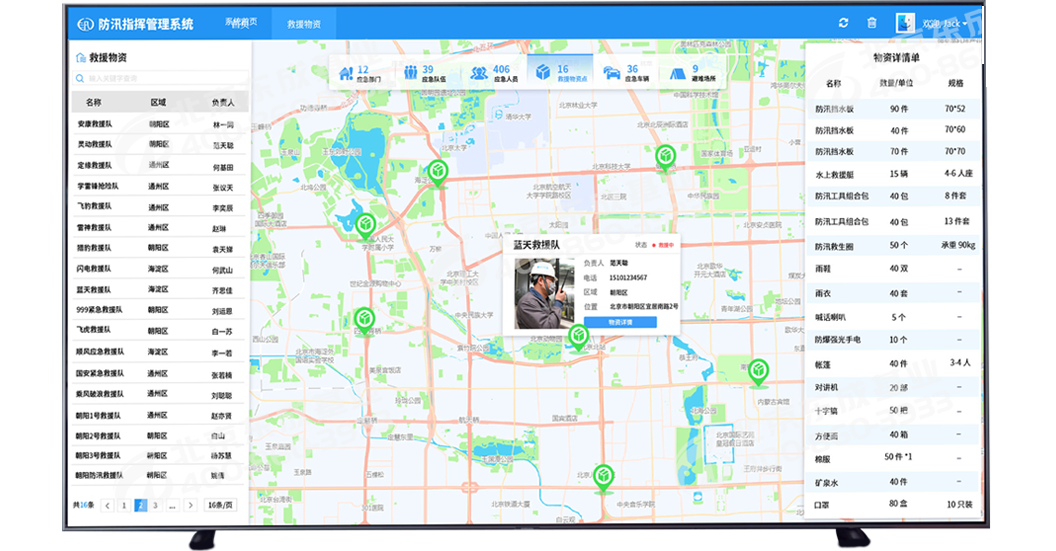Open the 16条/页 page size dropdown
This screenshot has height=551, width=1056.
coord(221,506)
